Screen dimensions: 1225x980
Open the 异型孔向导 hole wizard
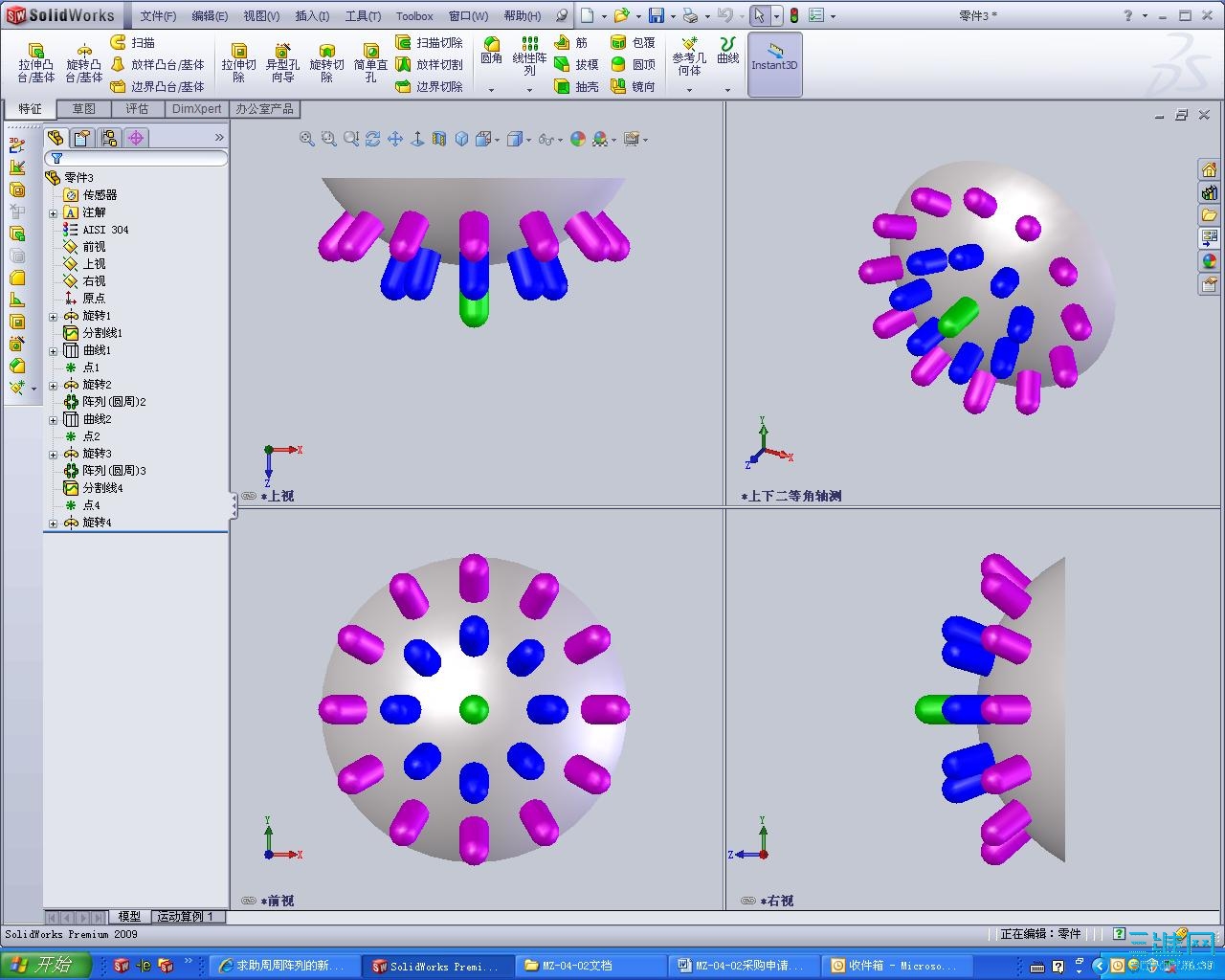coord(282,63)
